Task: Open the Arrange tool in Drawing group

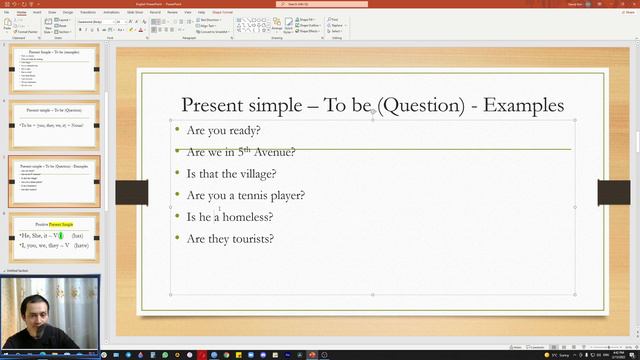Action: click(x=277, y=24)
